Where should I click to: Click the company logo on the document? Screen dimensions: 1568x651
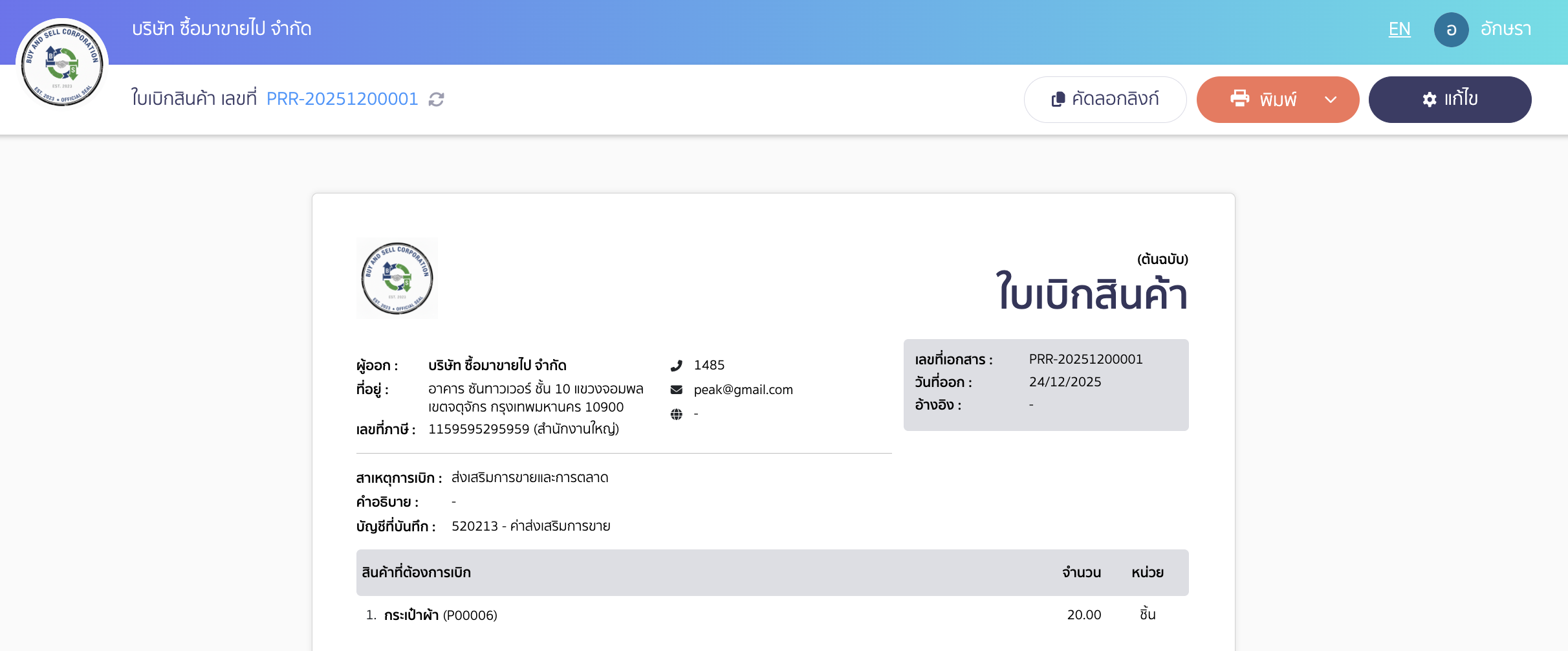point(397,278)
